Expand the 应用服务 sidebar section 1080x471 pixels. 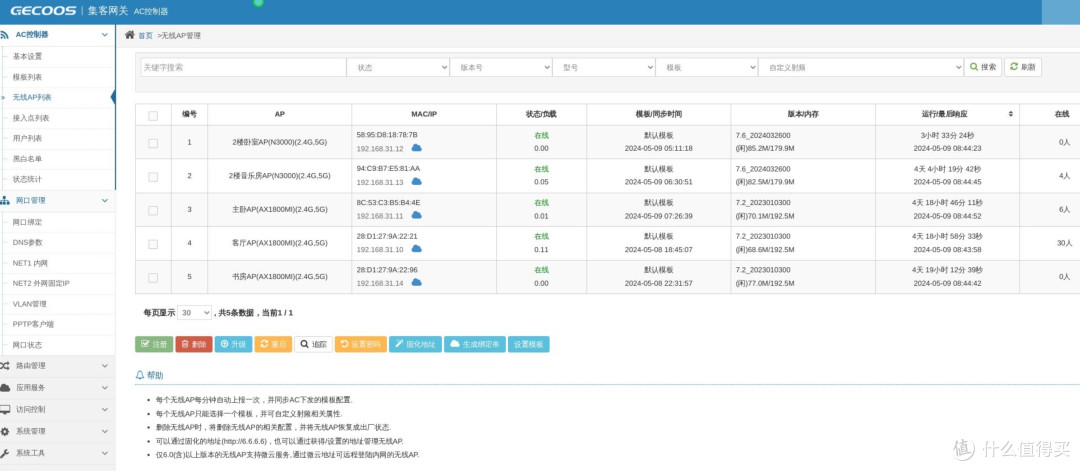[105, 388]
